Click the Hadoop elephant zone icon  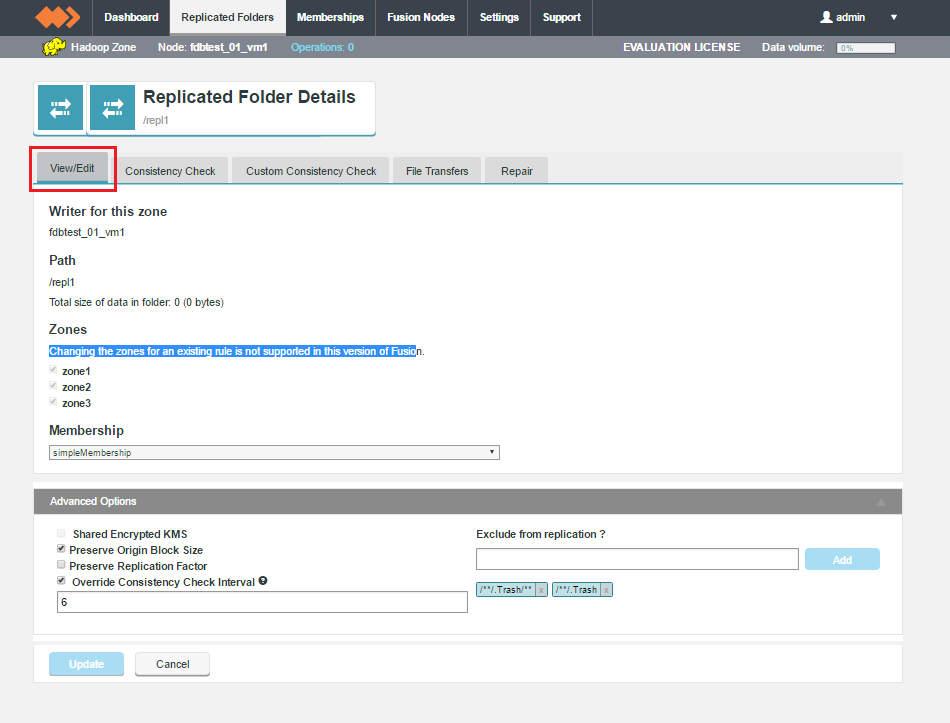tap(53, 47)
